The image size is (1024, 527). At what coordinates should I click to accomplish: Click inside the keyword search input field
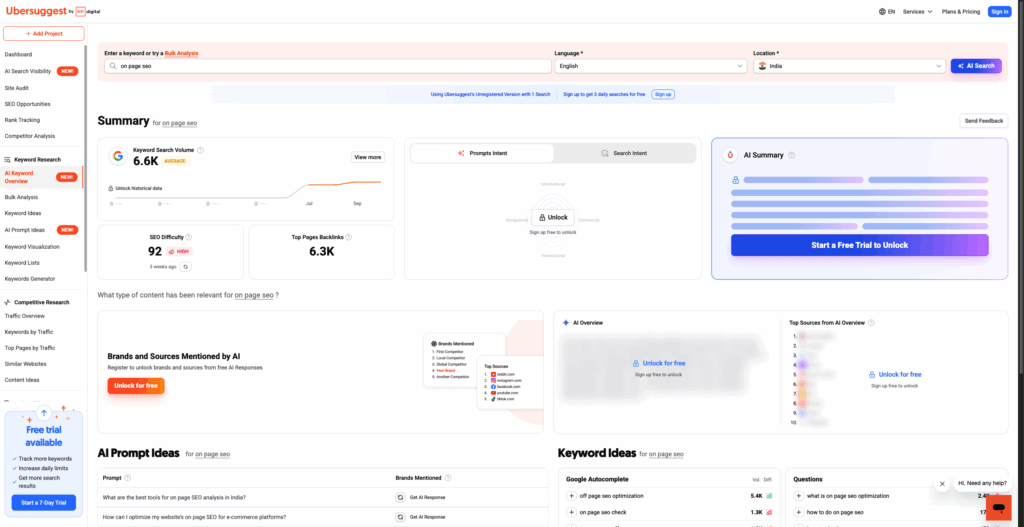click(328, 66)
